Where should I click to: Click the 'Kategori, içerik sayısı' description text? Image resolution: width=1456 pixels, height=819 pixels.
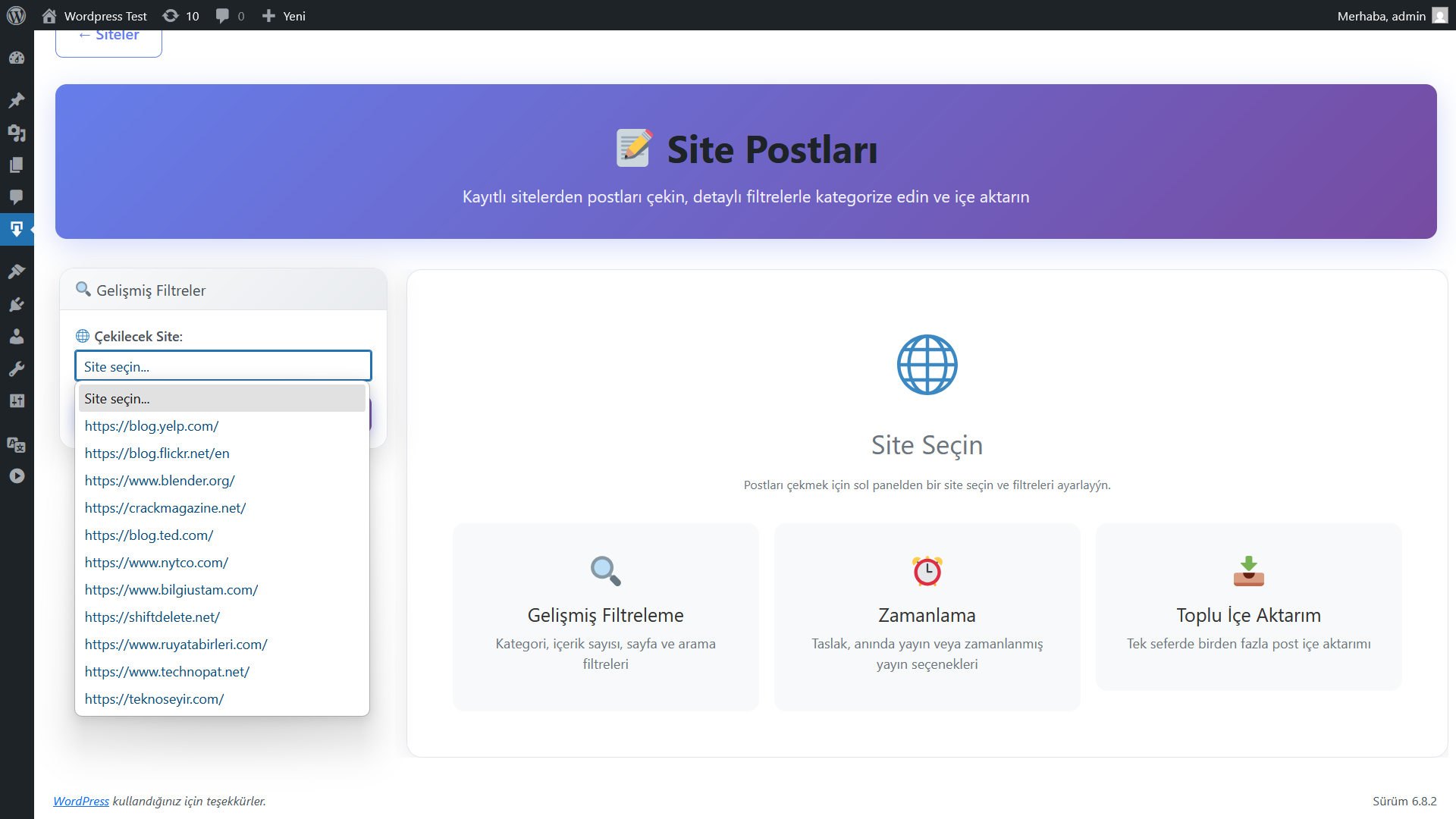pyautogui.click(x=606, y=654)
